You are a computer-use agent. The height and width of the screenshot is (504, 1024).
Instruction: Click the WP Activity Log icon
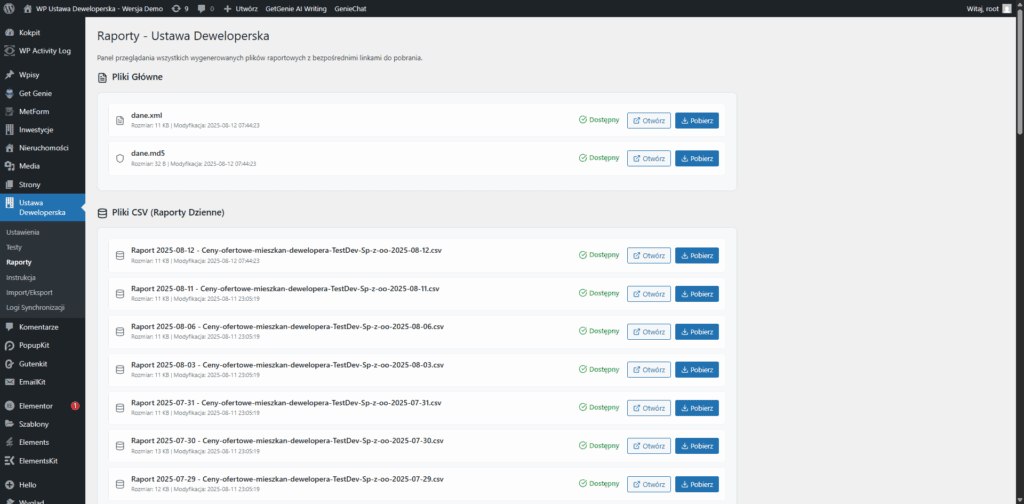pyautogui.click(x=9, y=51)
